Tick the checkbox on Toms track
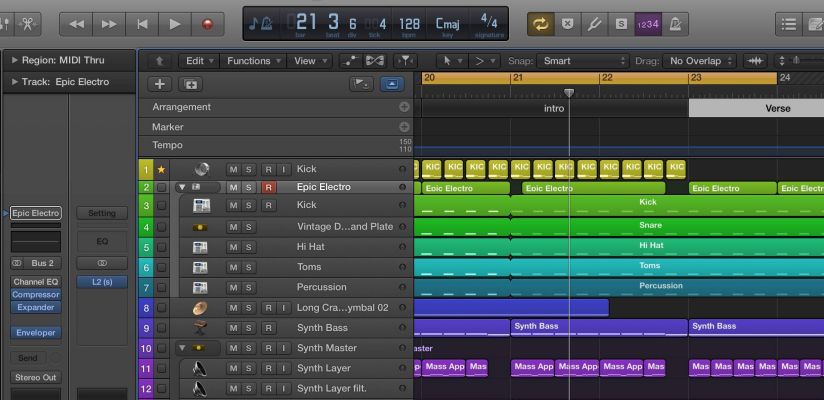This screenshot has width=824, height=400. pyautogui.click(x=161, y=268)
